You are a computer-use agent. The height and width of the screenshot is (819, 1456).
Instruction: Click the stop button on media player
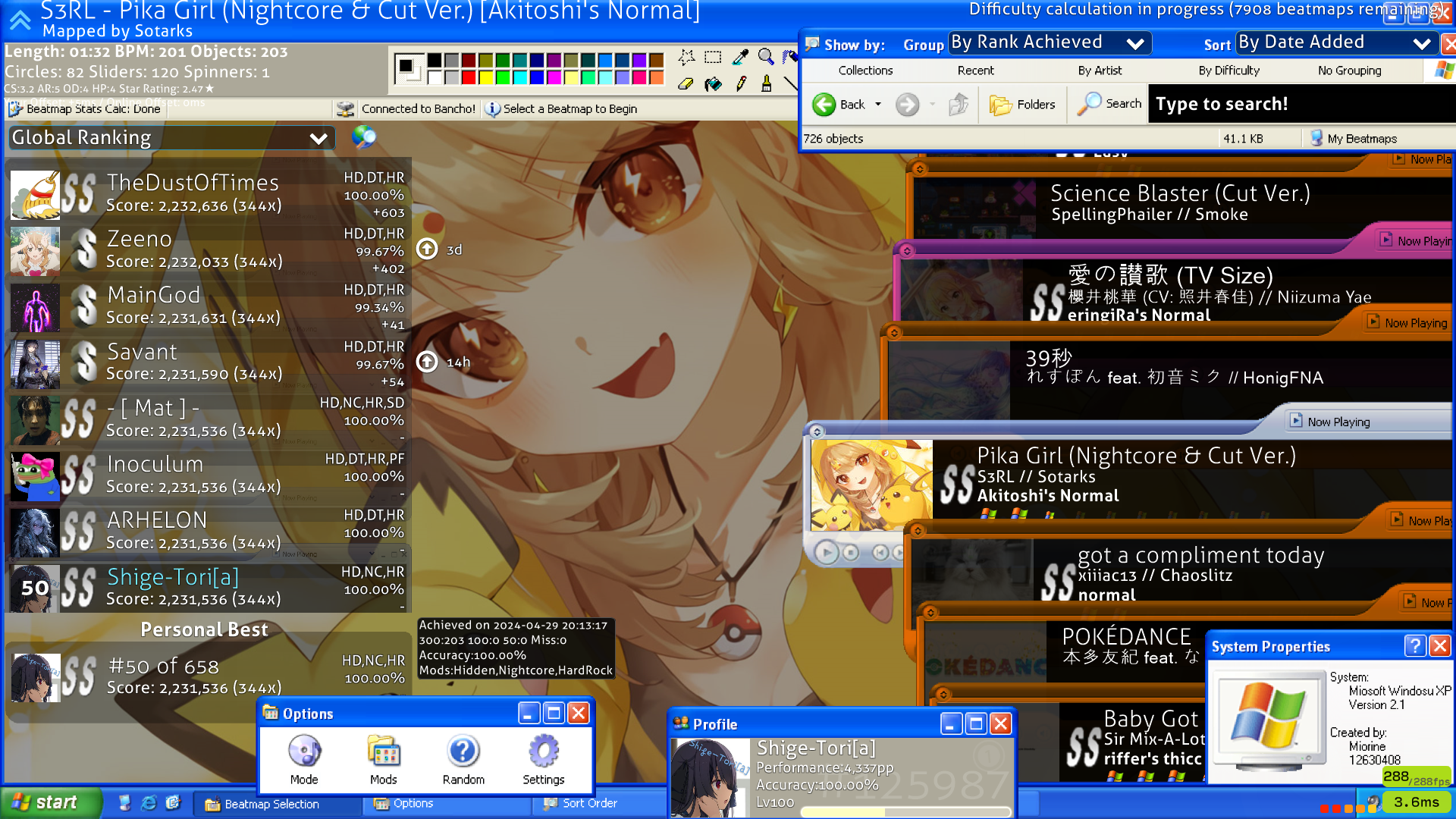tap(852, 553)
